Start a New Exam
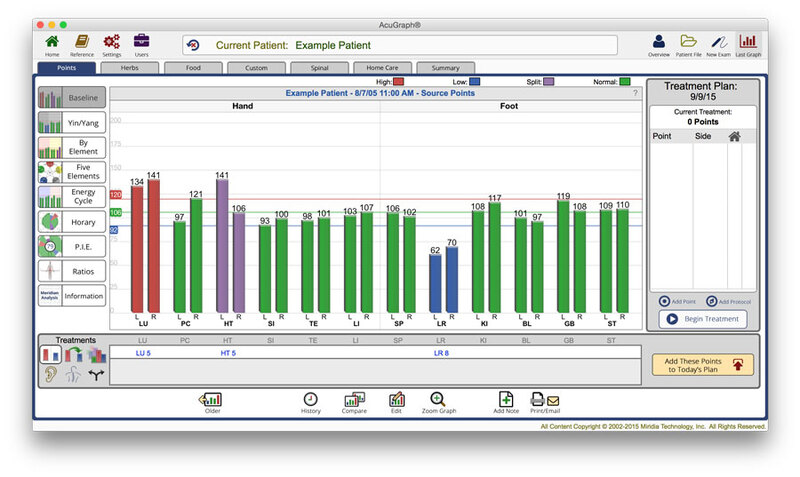Screen dimensions: 800x477 pos(718,44)
